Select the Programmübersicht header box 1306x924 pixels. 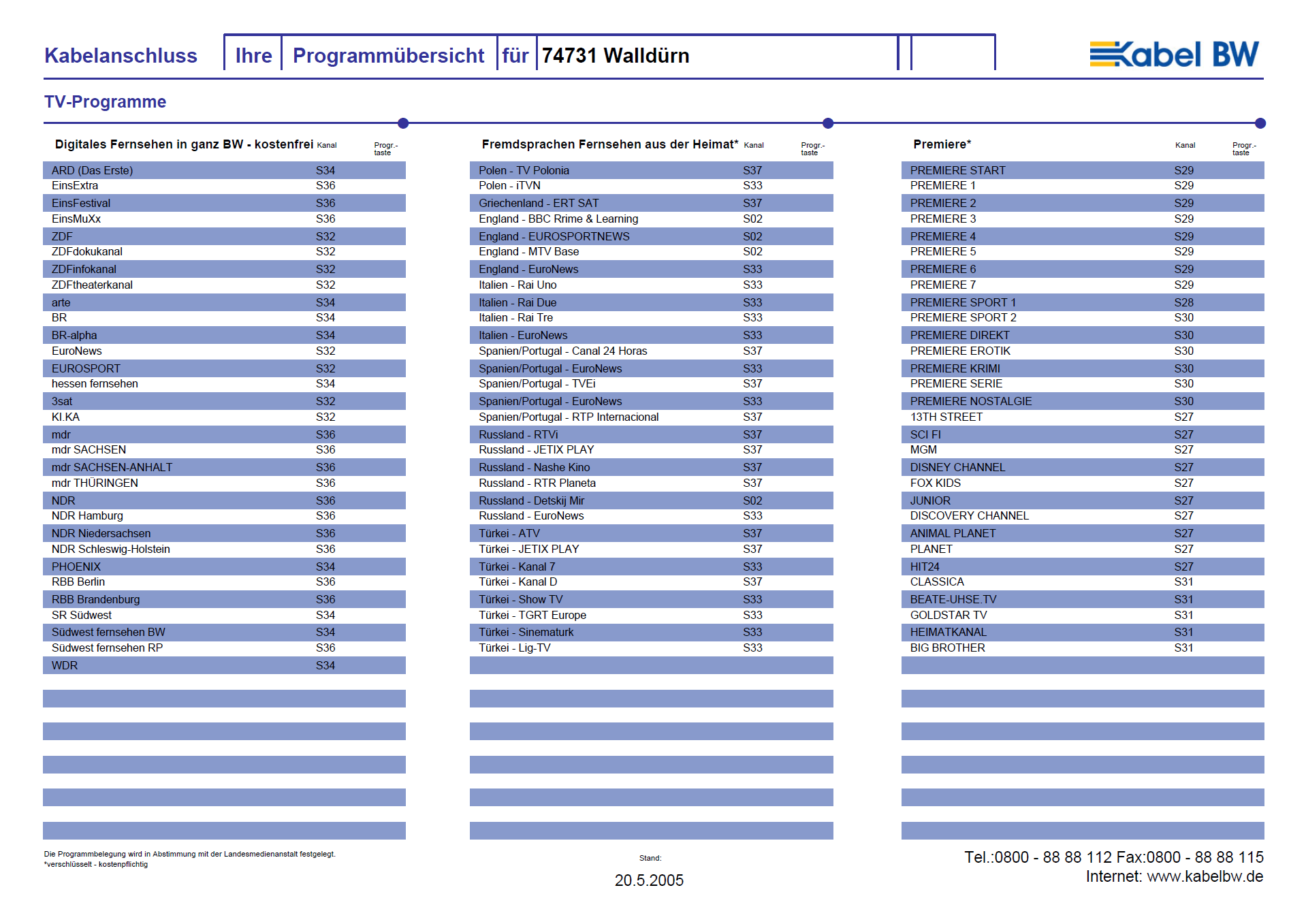click(388, 55)
